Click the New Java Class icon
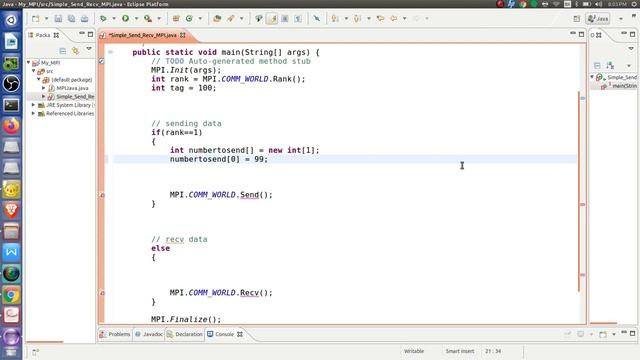Image resolution: width=640 pixels, height=360 pixels. coord(189,18)
